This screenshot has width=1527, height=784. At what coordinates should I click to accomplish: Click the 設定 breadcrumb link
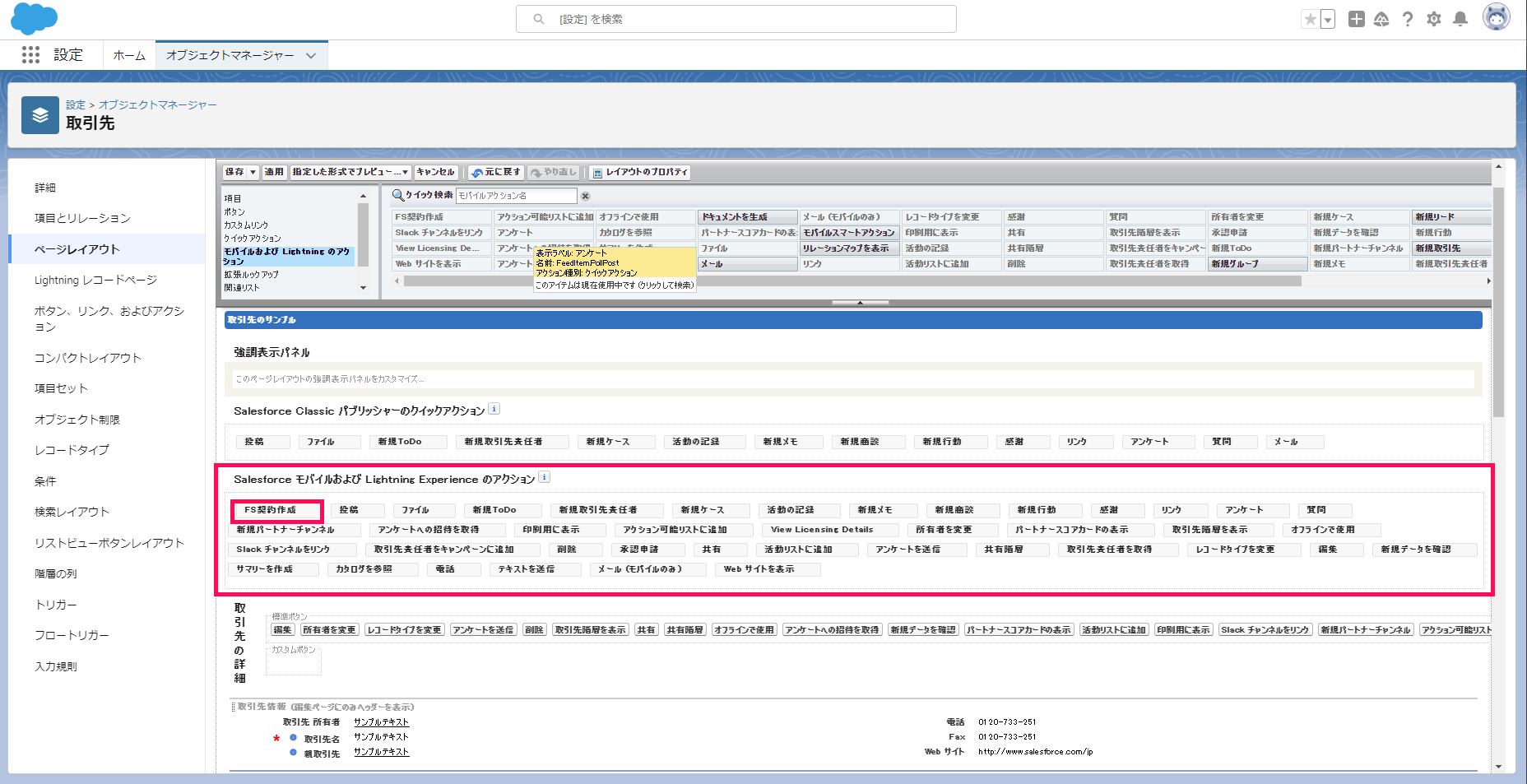tap(76, 104)
